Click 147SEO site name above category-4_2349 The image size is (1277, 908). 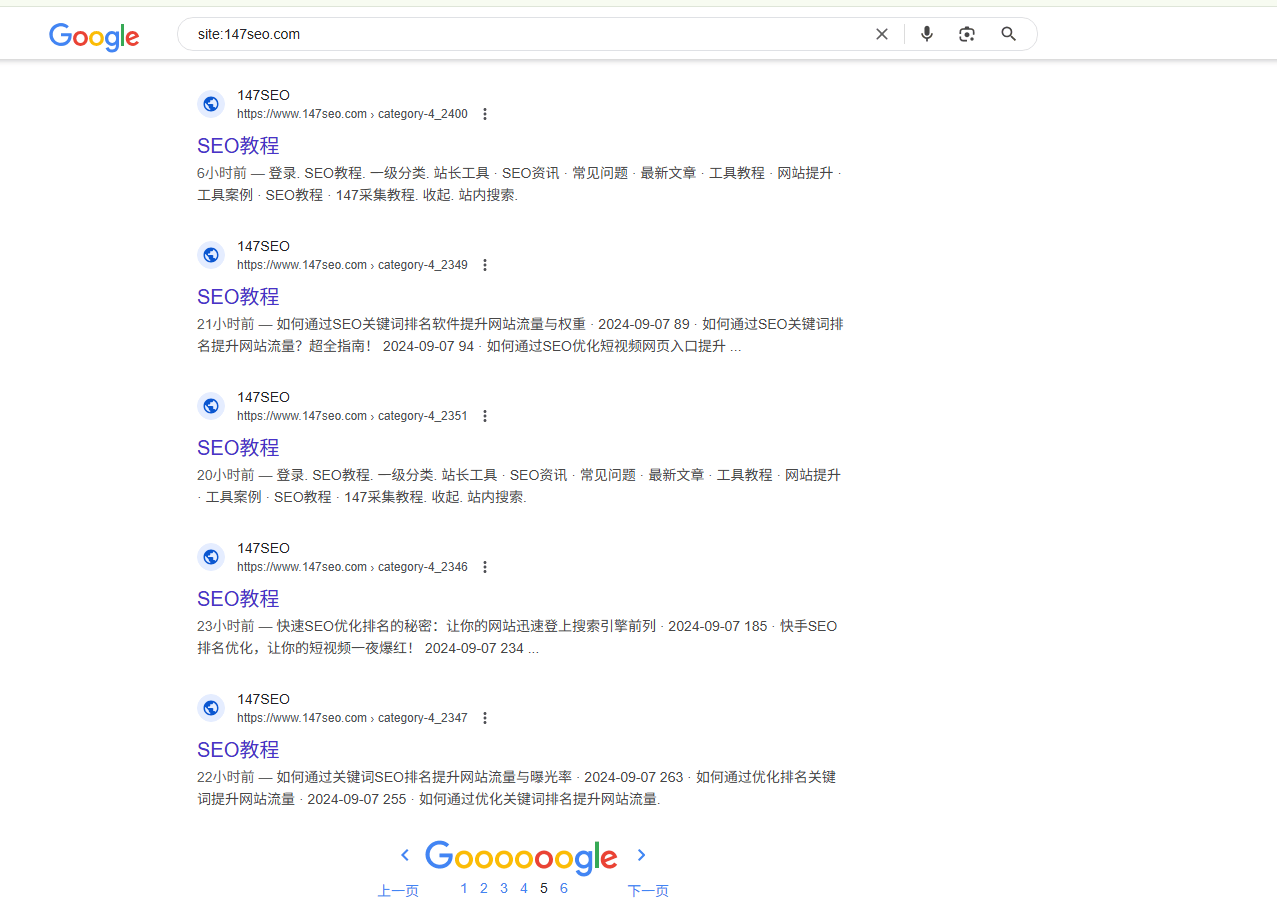point(263,247)
